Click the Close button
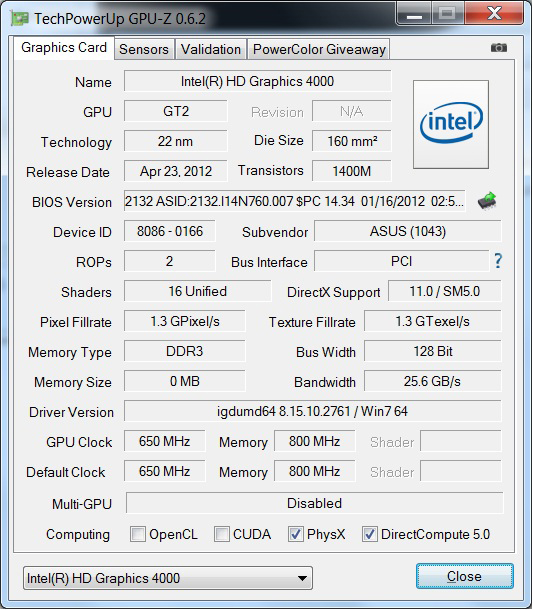Image resolution: width=533 pixels, height=610 pixels. (465, 576)
